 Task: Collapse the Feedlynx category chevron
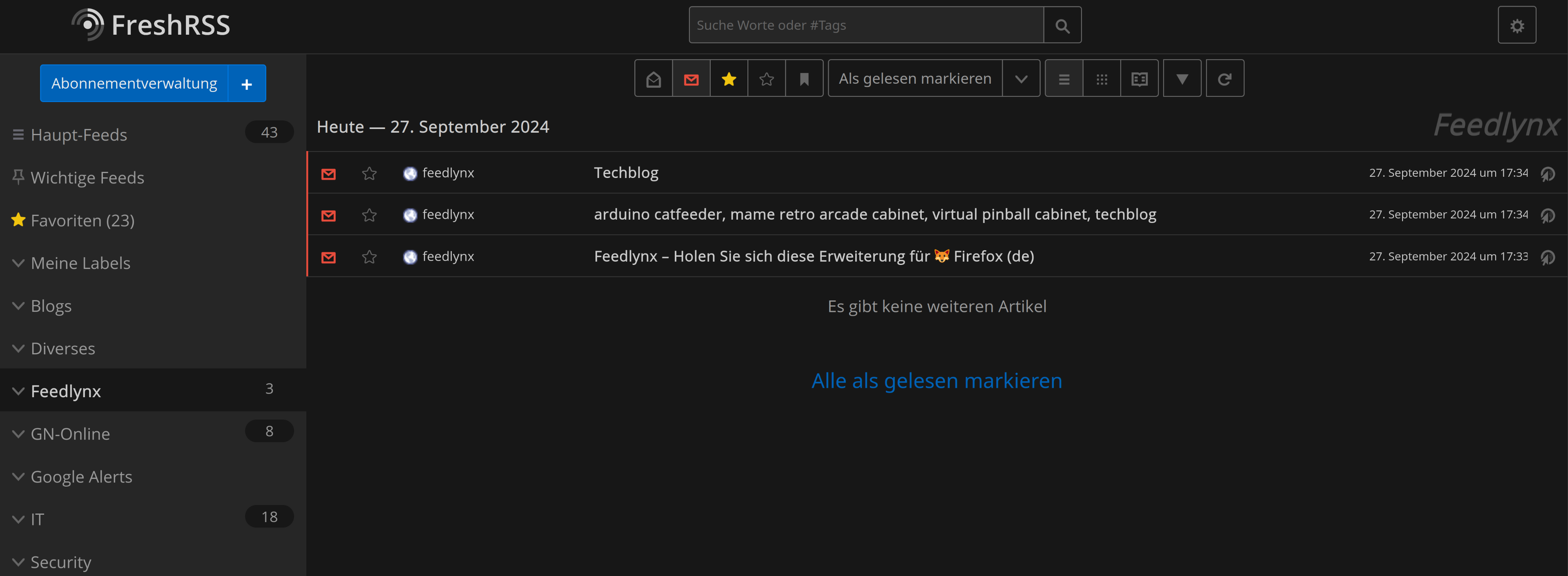[18, 391]
